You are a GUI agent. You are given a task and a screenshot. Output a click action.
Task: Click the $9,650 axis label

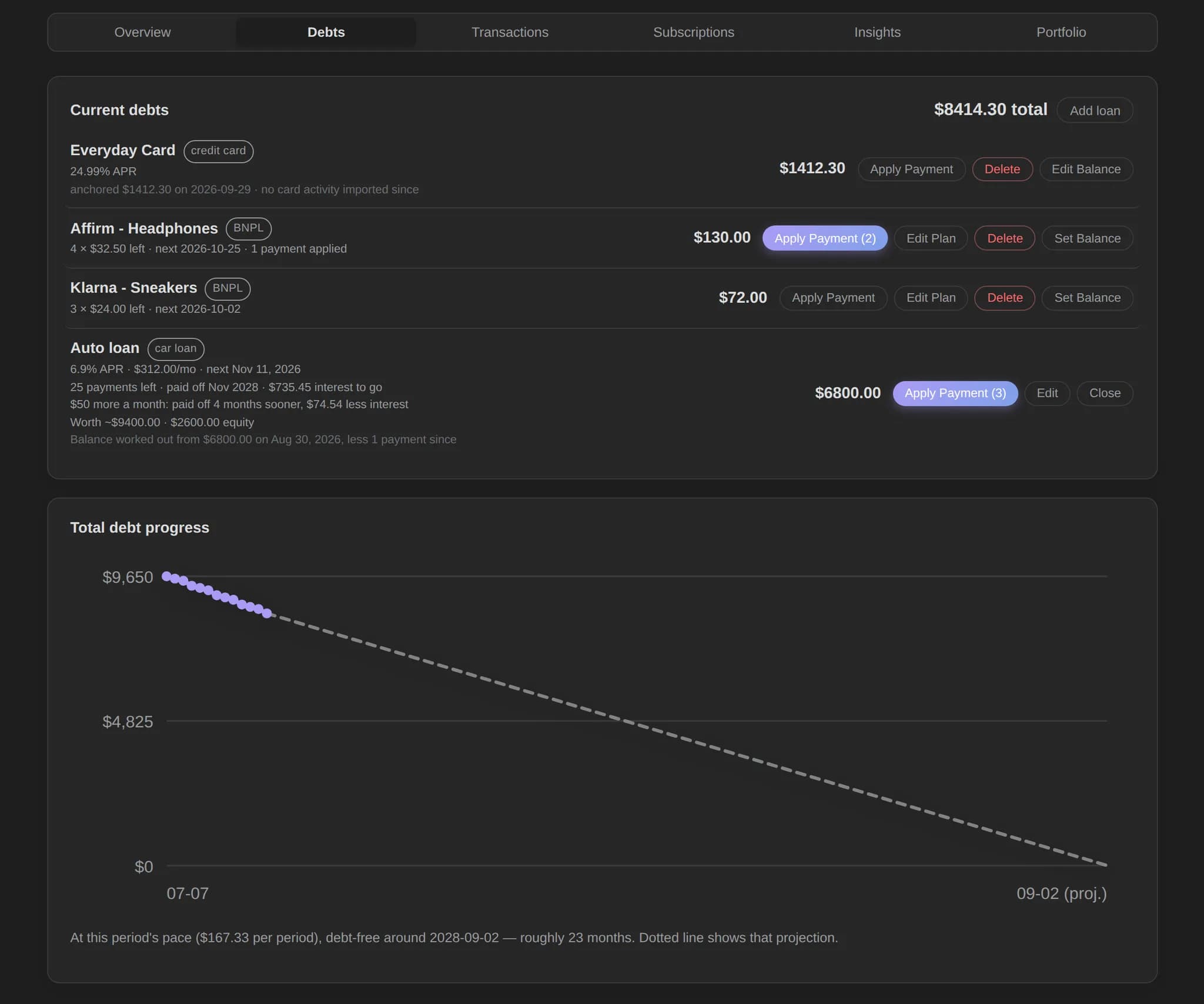coord(128,578)
